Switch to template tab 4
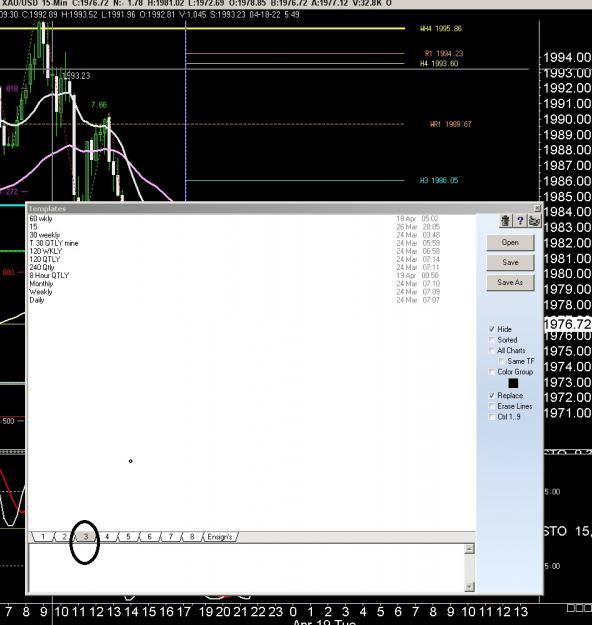The image size is (592, 625). pyautogui.click(x=107, y=537)
